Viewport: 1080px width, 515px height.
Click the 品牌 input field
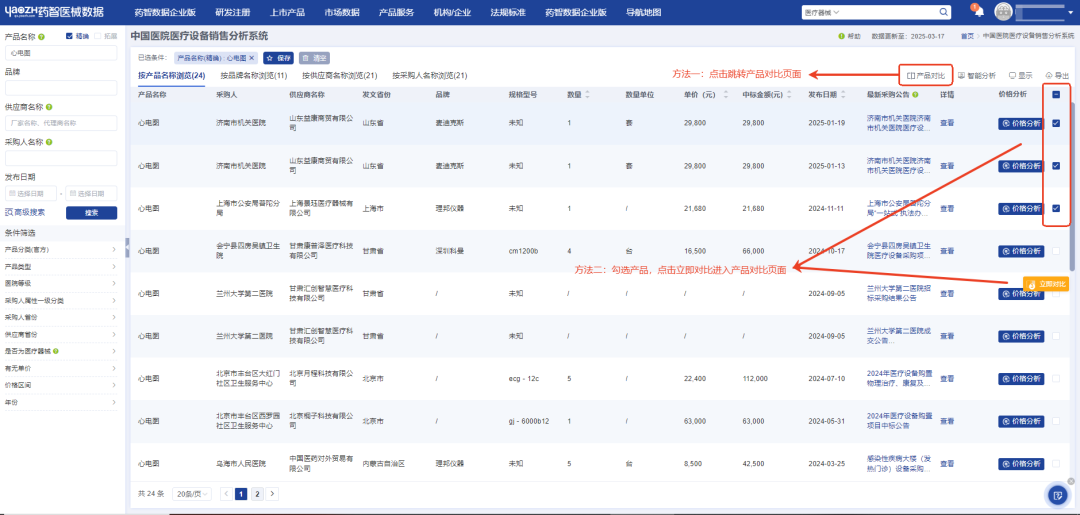point(61,87)
